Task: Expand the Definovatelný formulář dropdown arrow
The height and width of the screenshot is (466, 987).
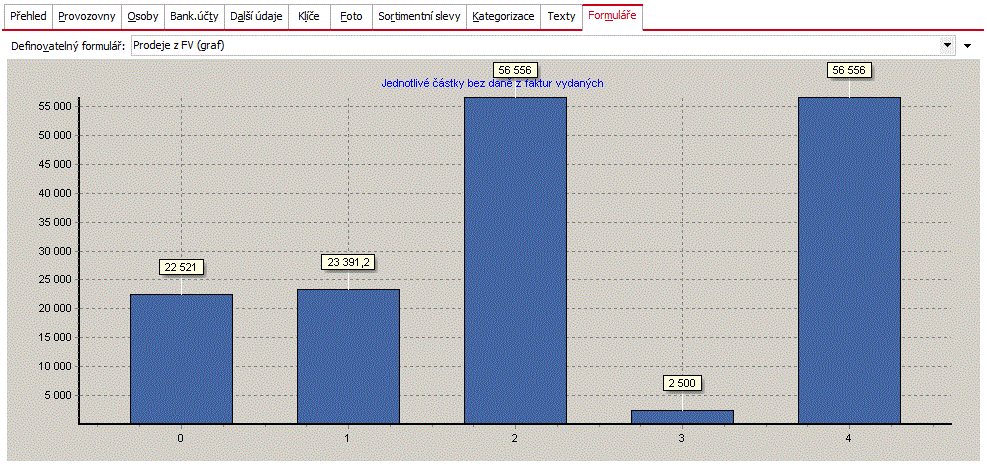Action: [x=947, y=46]
